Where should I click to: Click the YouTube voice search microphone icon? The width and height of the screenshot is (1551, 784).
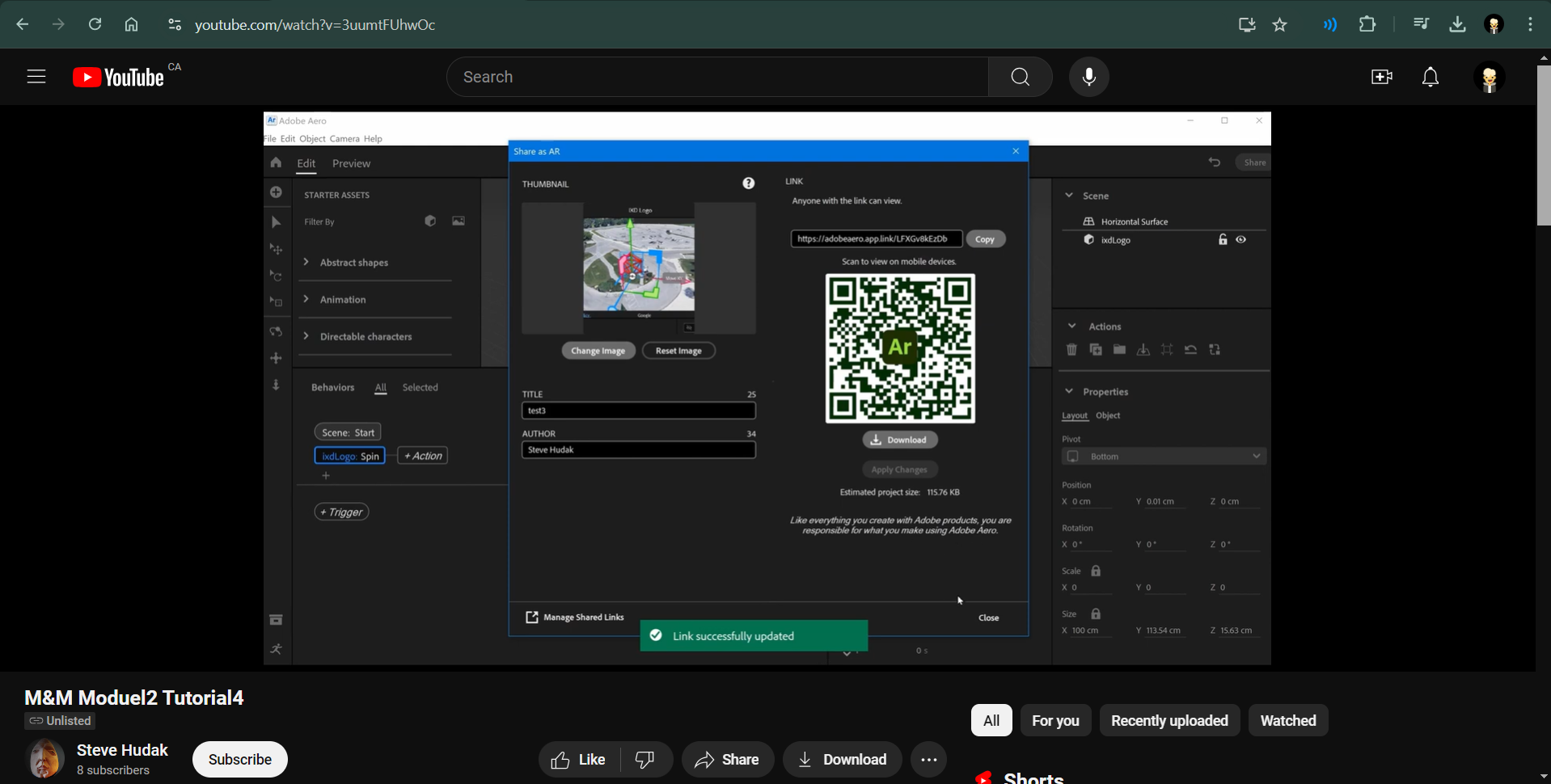point(1088,77)
